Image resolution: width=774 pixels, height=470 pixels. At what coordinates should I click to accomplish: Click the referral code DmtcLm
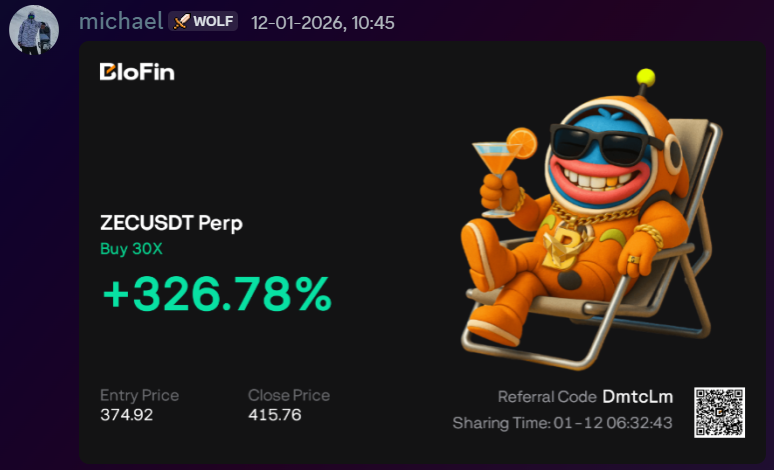(x=637, y=397)
